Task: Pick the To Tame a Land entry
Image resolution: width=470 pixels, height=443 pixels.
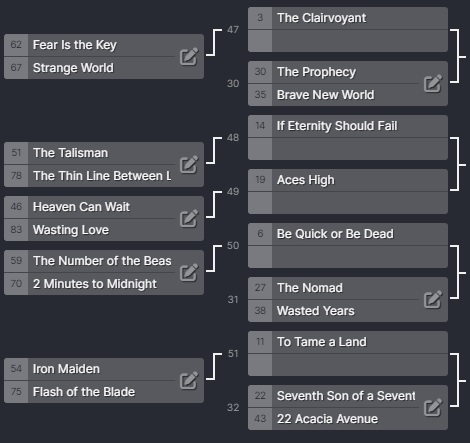Action: coord(348,342)
